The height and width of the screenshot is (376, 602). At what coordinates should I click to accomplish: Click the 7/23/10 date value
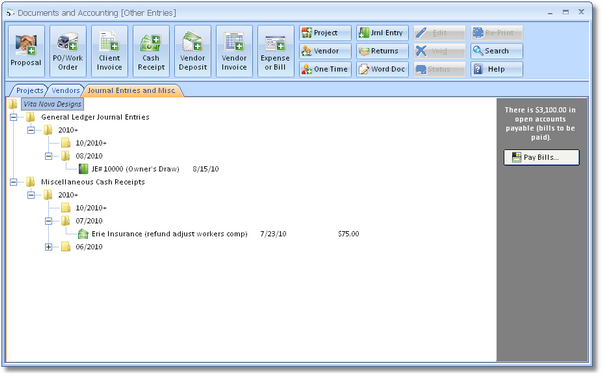click(x=273, y=234)
